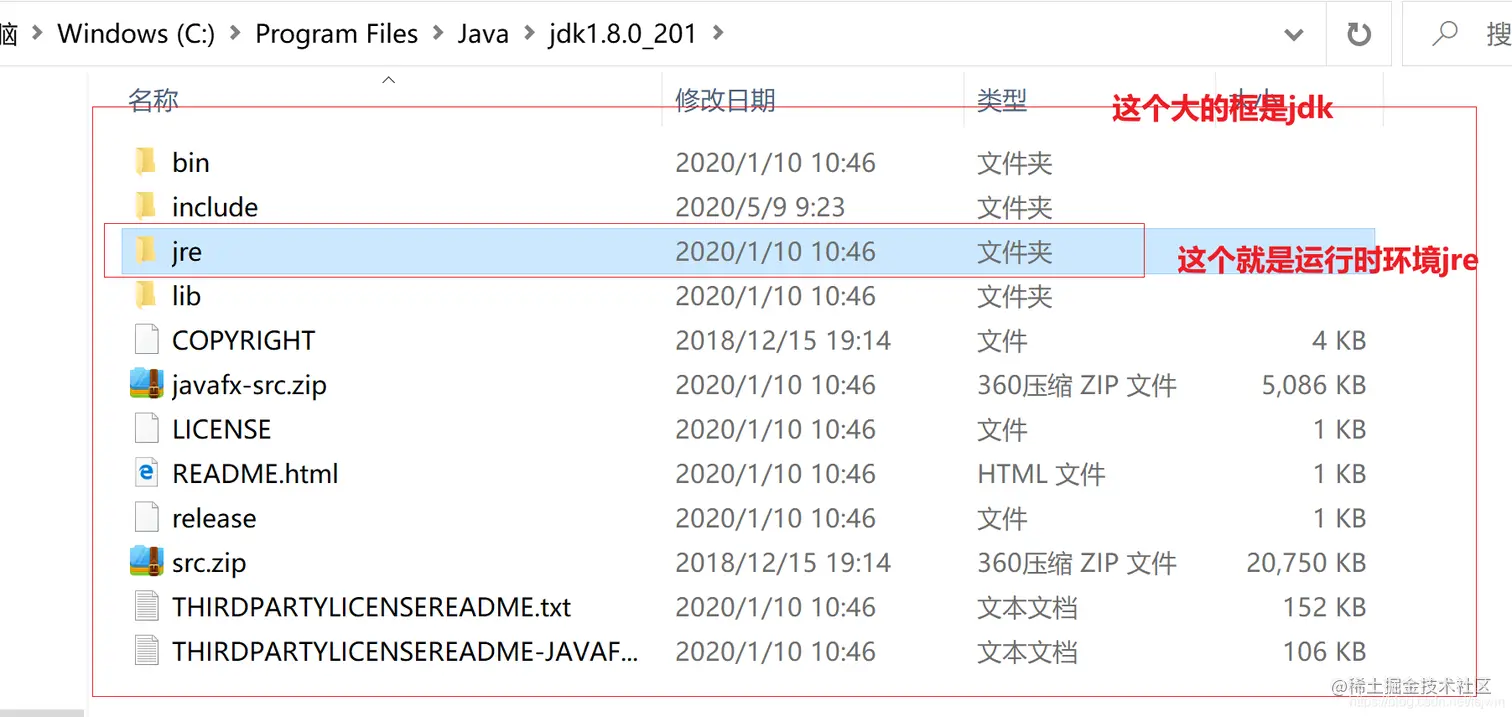Screen dimensions: 1512x717
Task: Navigate to Windows (C:) breadcrumb
Action: click(136, 34)
